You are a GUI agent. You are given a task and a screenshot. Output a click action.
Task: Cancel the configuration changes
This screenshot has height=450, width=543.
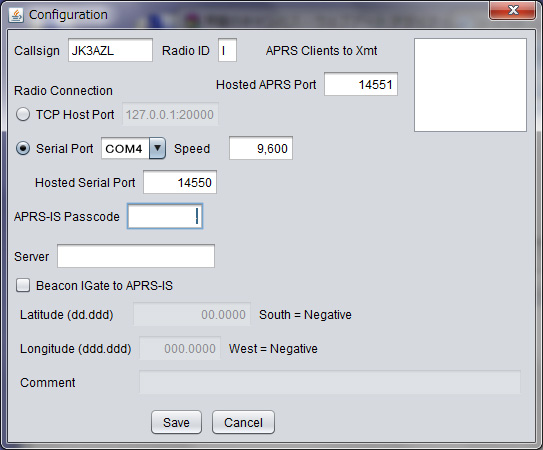[x=243, y=422]
